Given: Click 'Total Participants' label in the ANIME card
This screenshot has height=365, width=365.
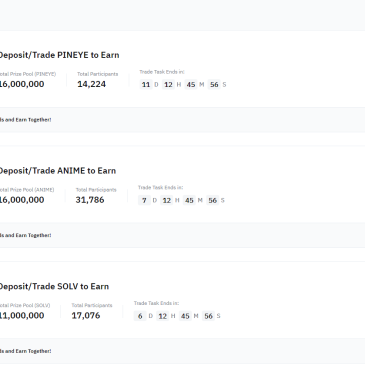Looking at the screenshot, I should tap(96, 190).
